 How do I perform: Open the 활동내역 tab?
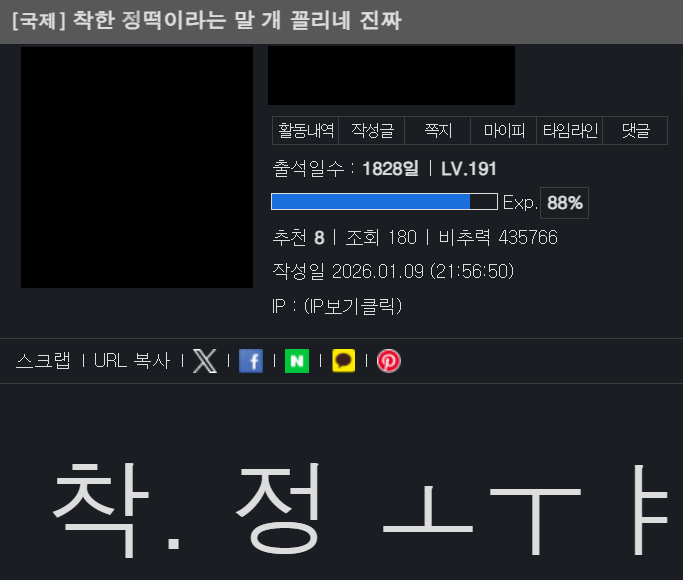306,130
